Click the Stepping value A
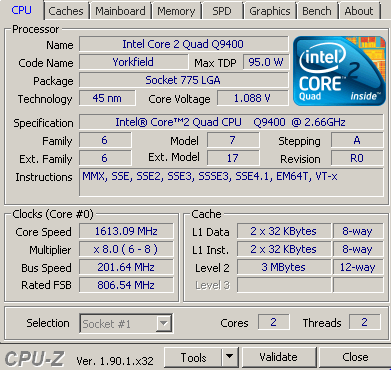Screen dimensions: 391x370 coord(357,140)
